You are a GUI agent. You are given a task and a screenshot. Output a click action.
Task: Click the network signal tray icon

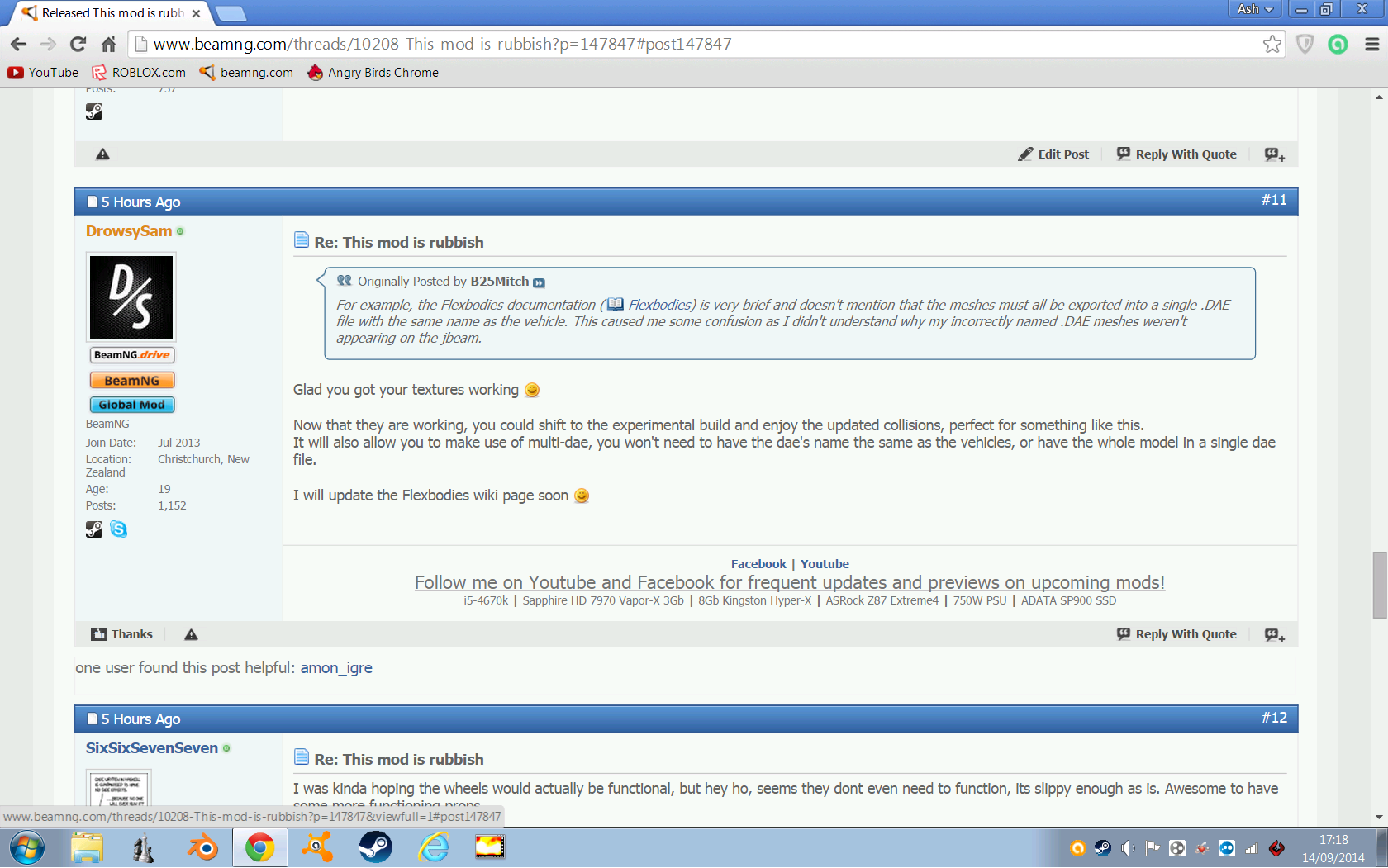pos(1252,848)
